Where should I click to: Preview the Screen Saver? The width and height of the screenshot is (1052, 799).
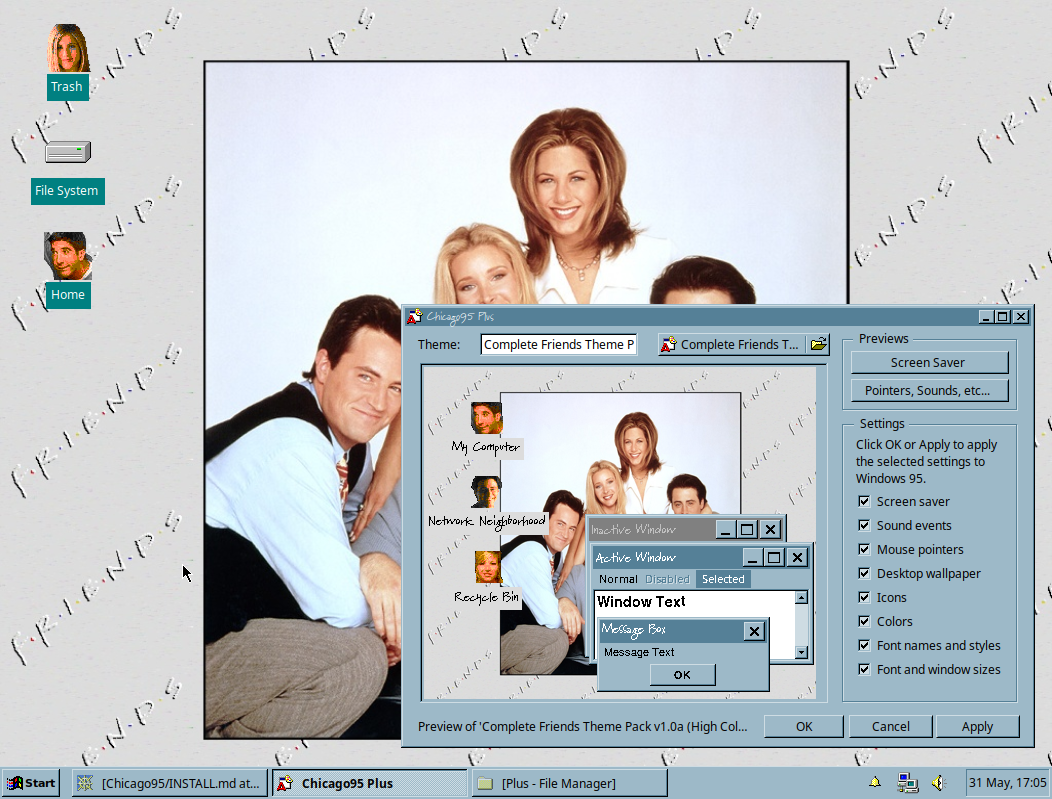[929, 362]
